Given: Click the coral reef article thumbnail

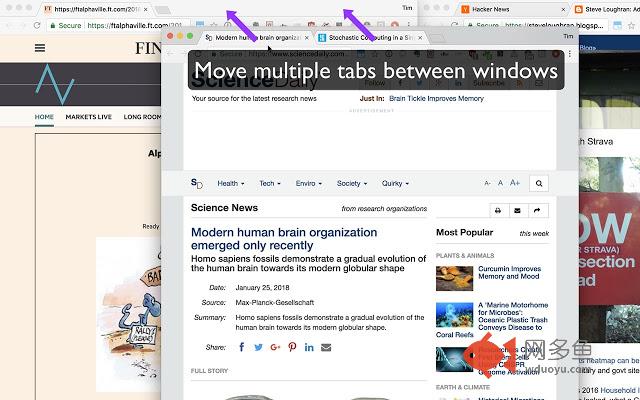Looking at the screenshot, I should pyautogui.click(x=454, y=315).
